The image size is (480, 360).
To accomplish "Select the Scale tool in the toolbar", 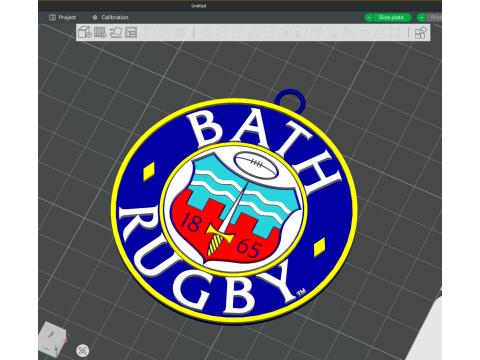I will 237,33.
